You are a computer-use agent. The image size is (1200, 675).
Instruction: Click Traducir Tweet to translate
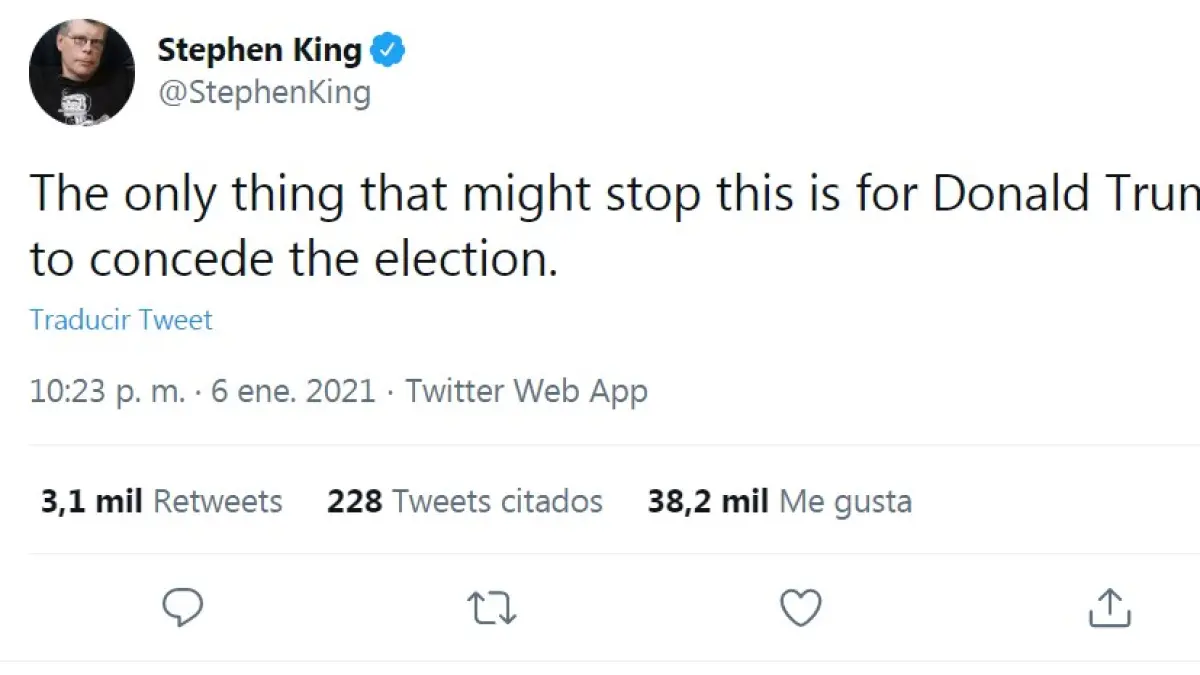pos(121,320)
